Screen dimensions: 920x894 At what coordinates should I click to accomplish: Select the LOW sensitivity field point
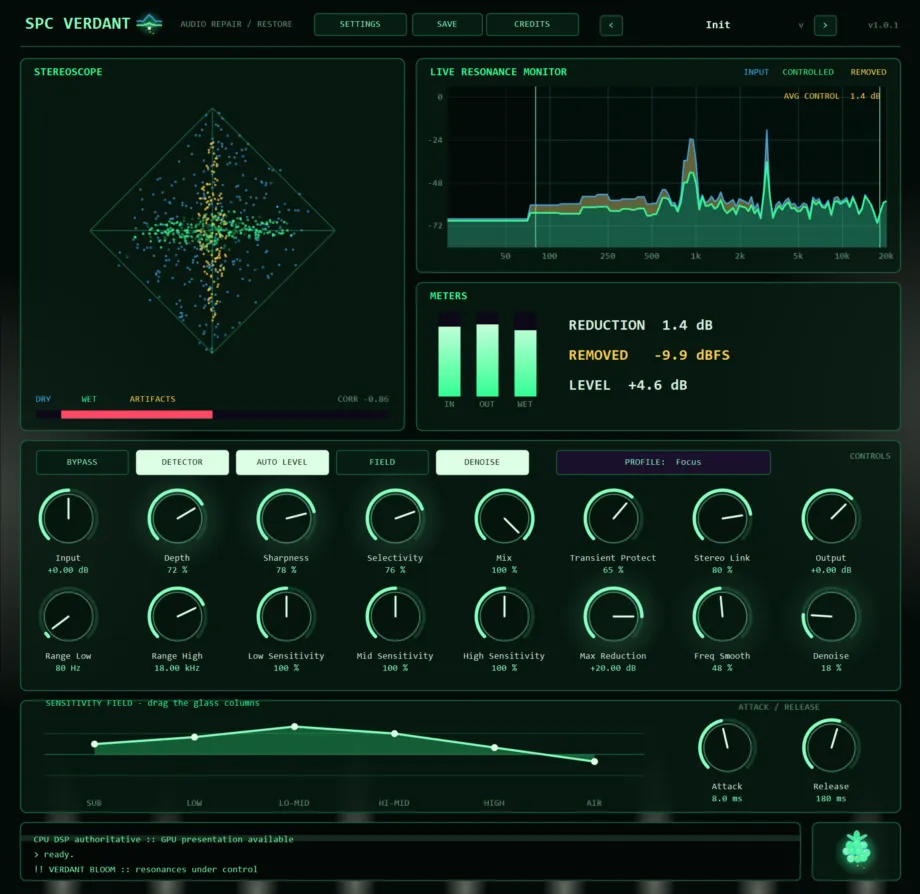pyautogui.click(x=194, y=737)
